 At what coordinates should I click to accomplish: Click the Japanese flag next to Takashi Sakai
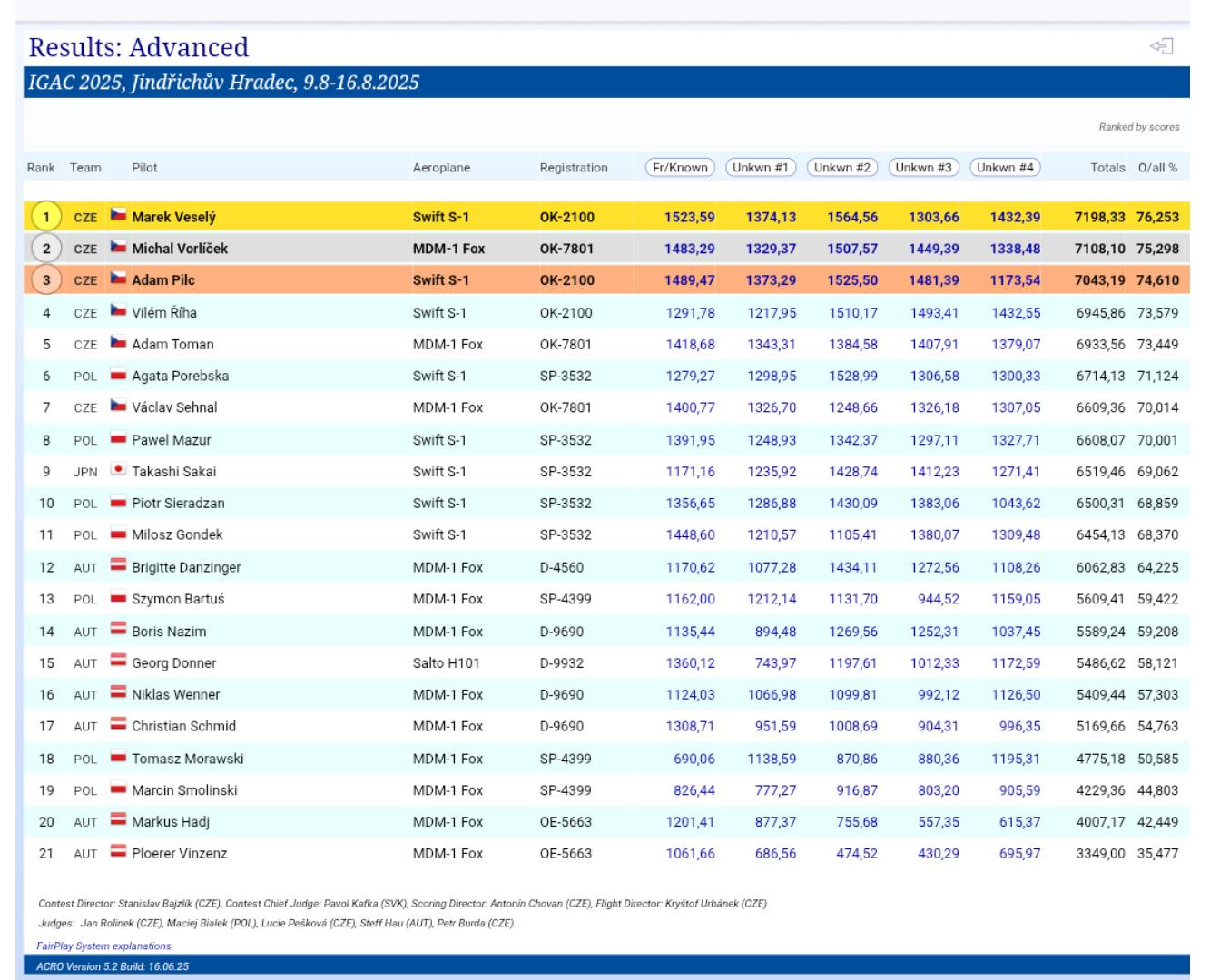(x=118, y=470)
